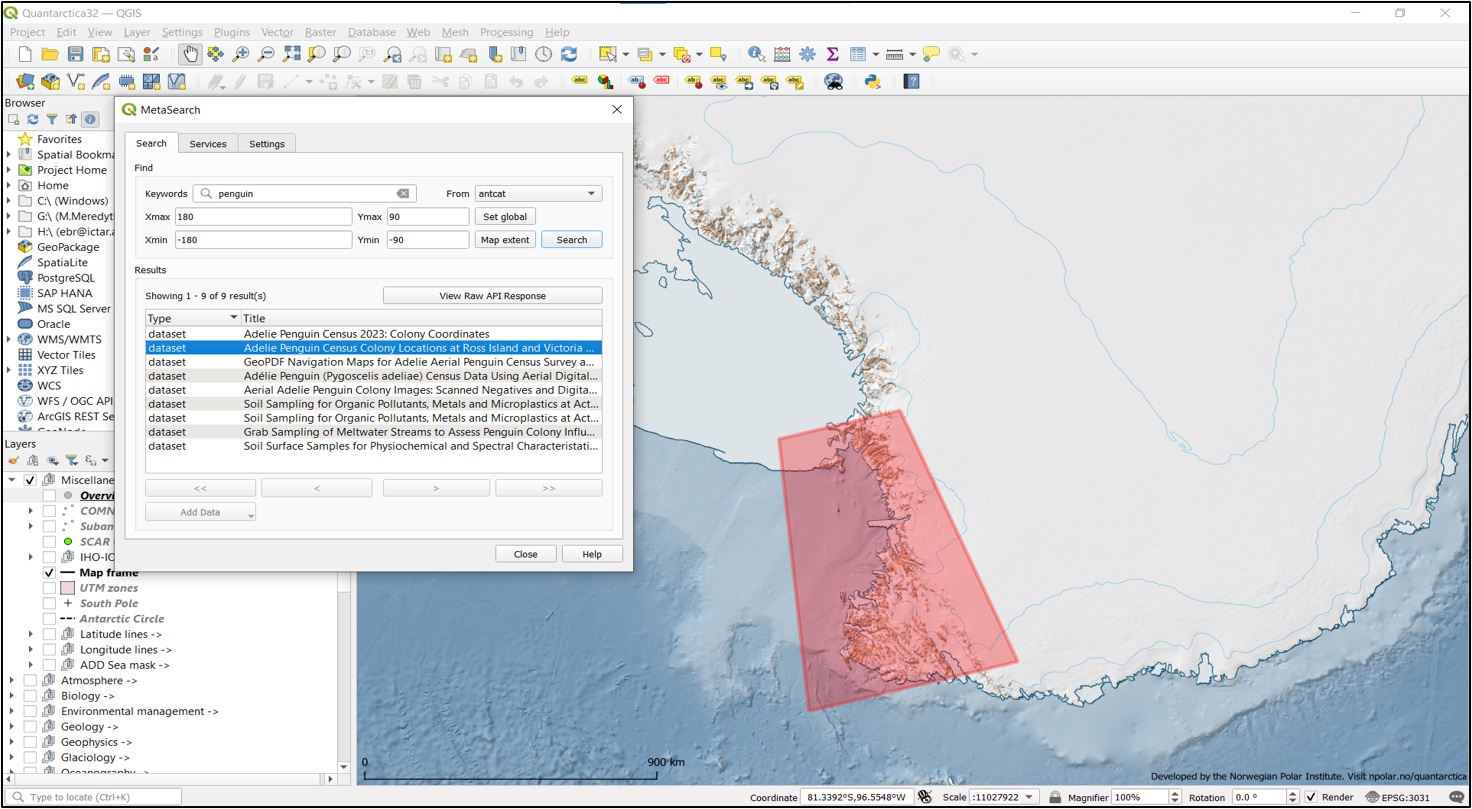
Task: Activate the Pan Map hand tool
Action: [189, 54]
